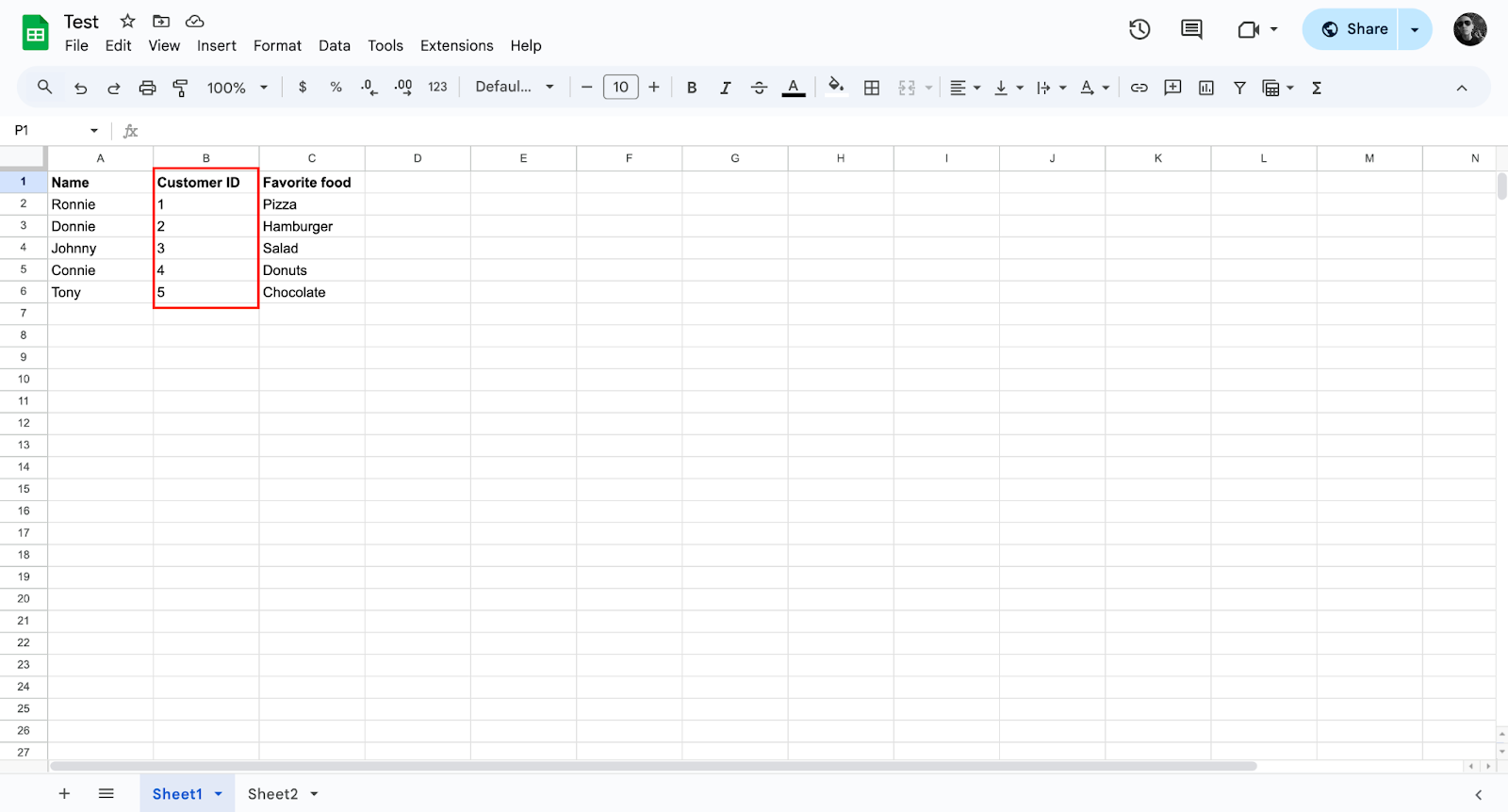Open the zoom 100% dropdown
The width and height of the screenshot is (1508, 812).
tap(238, 88)
